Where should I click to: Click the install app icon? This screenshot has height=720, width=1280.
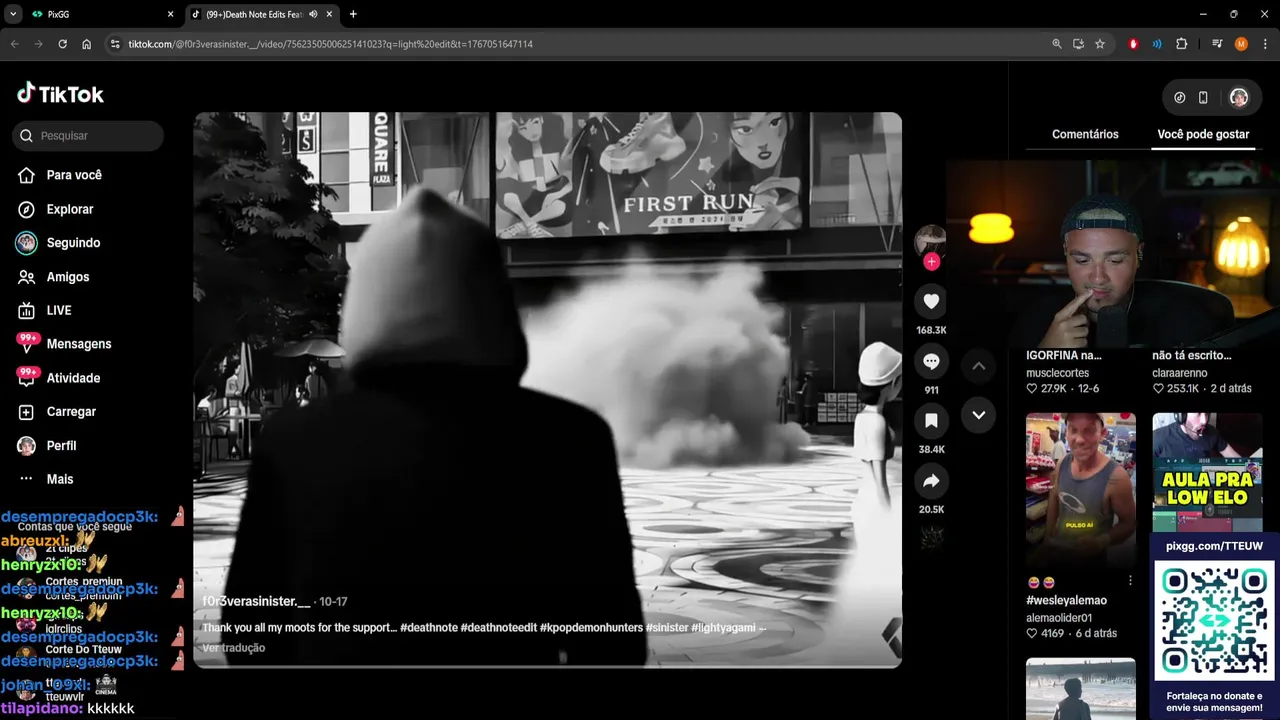[1078, 44]
